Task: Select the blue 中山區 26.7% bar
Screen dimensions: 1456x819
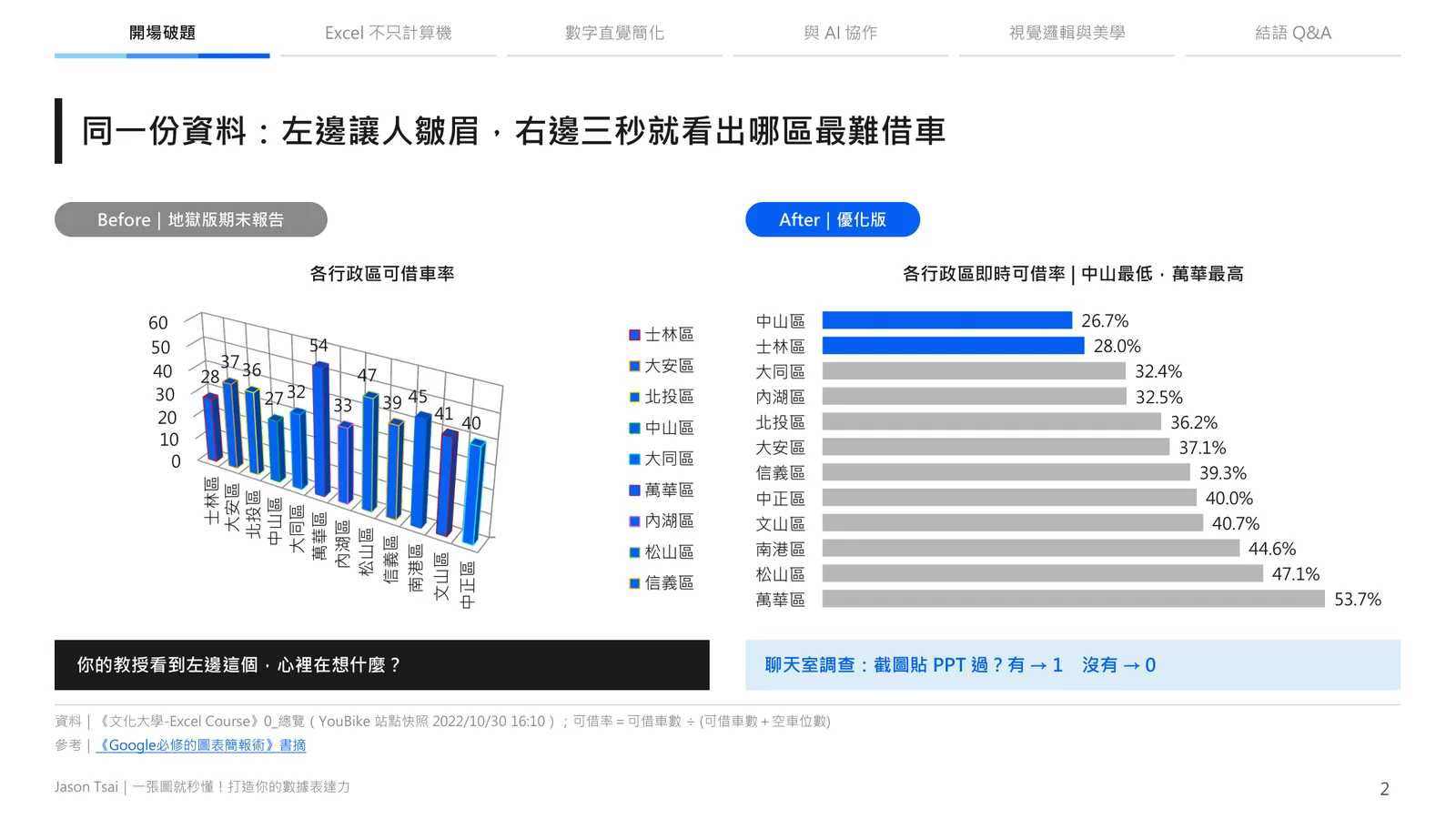Action: click(947, 320)
